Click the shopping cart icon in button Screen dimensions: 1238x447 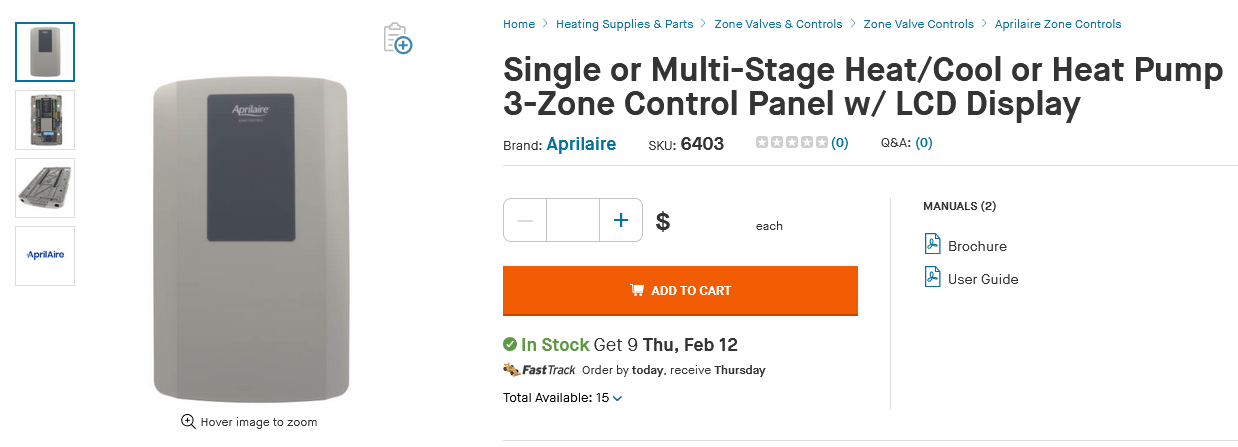click(x=636, y=290)
